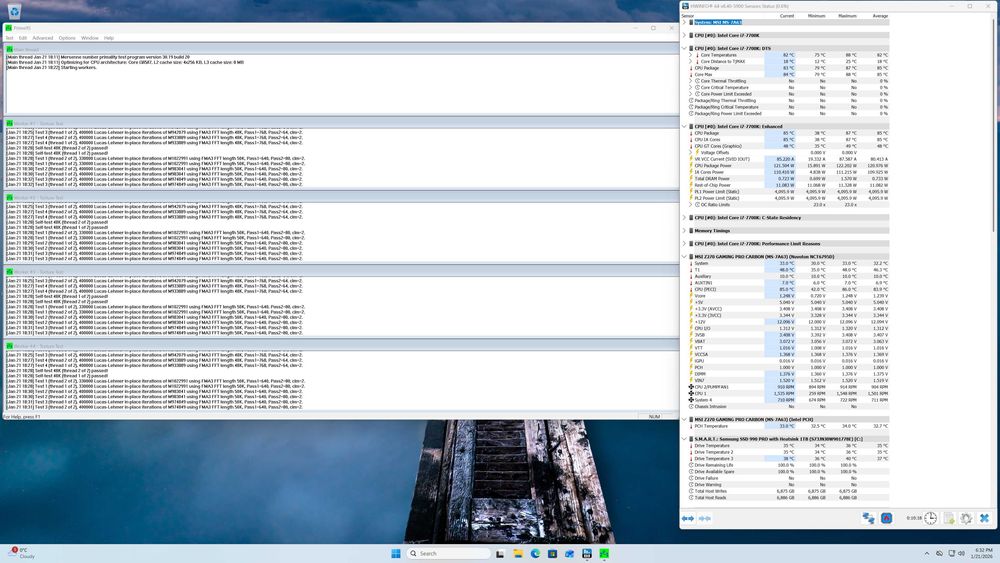Click the Worker #3 subwindow icon
The width and height of the screenshot is (1000, 563).
[10, 272]
